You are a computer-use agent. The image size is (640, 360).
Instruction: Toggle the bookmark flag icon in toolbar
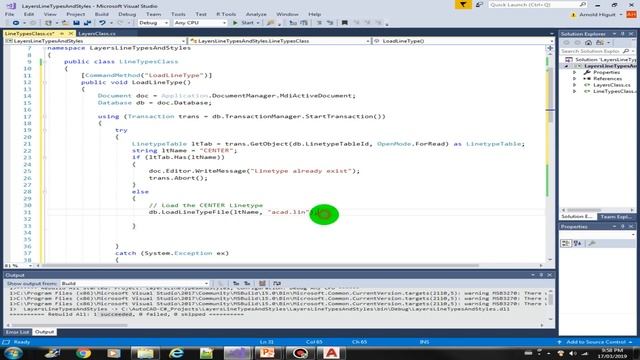click(344, 23)
